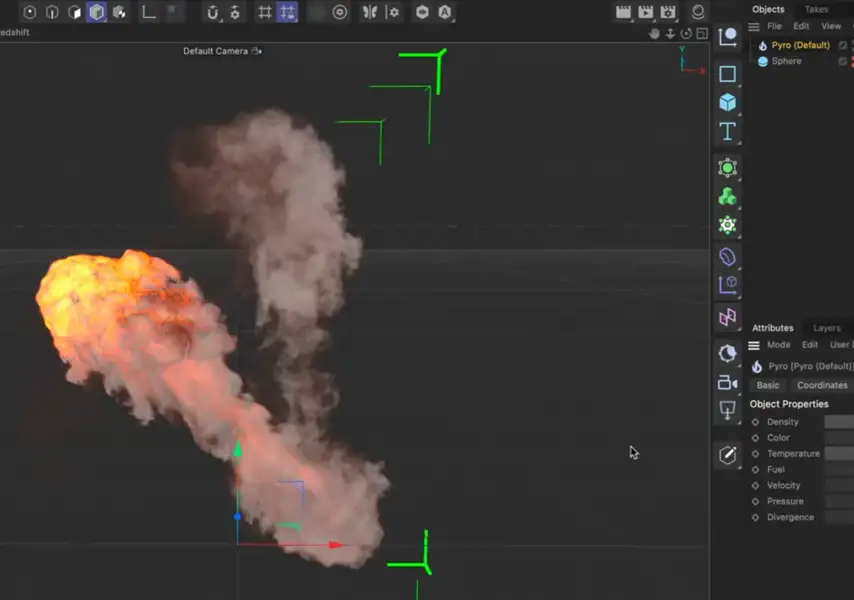Open the Mode menu in Attributes
The image size is (854, 600).
(x=778, y=345)
